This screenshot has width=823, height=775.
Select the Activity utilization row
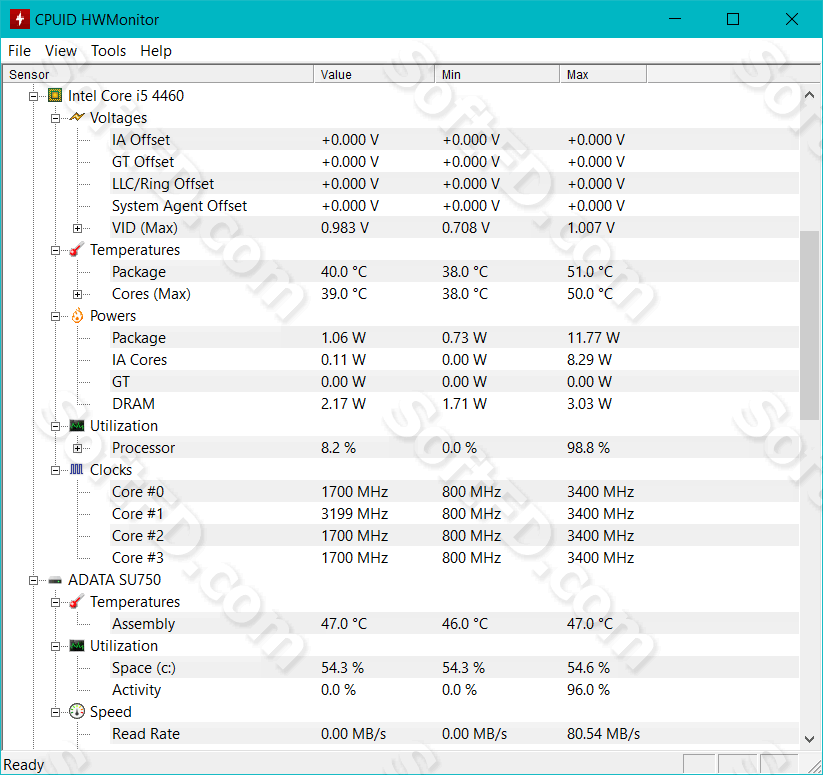pyautogui.click(x=455, y=689)
